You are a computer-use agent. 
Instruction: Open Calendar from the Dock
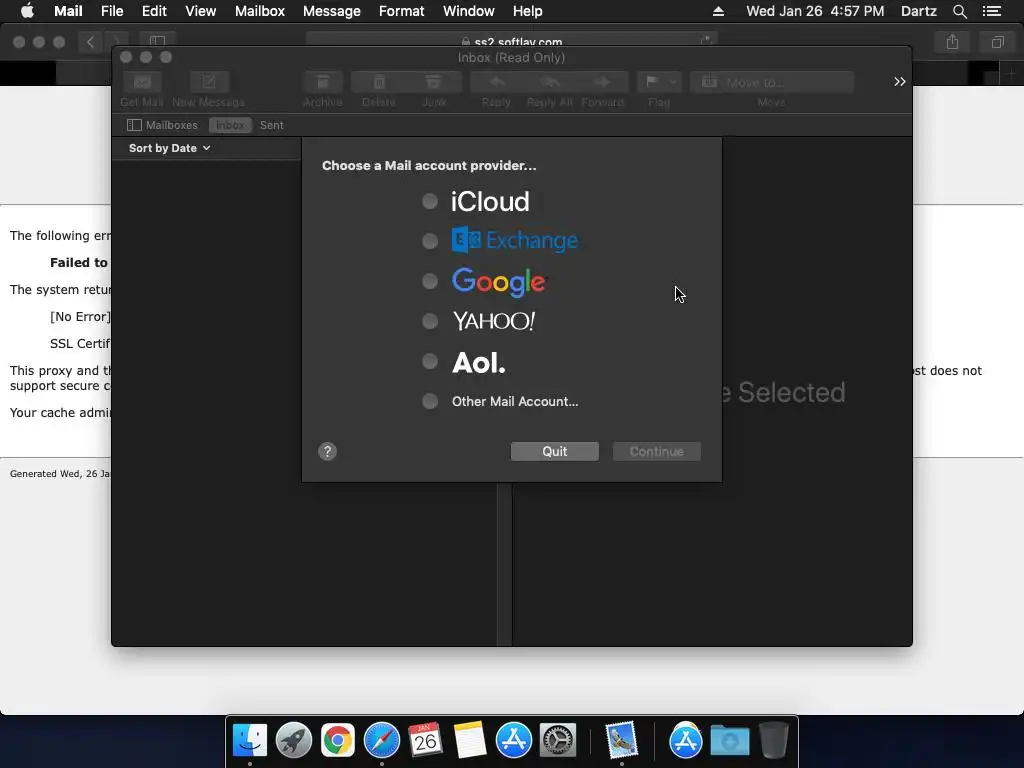click(x=426, y=741)
